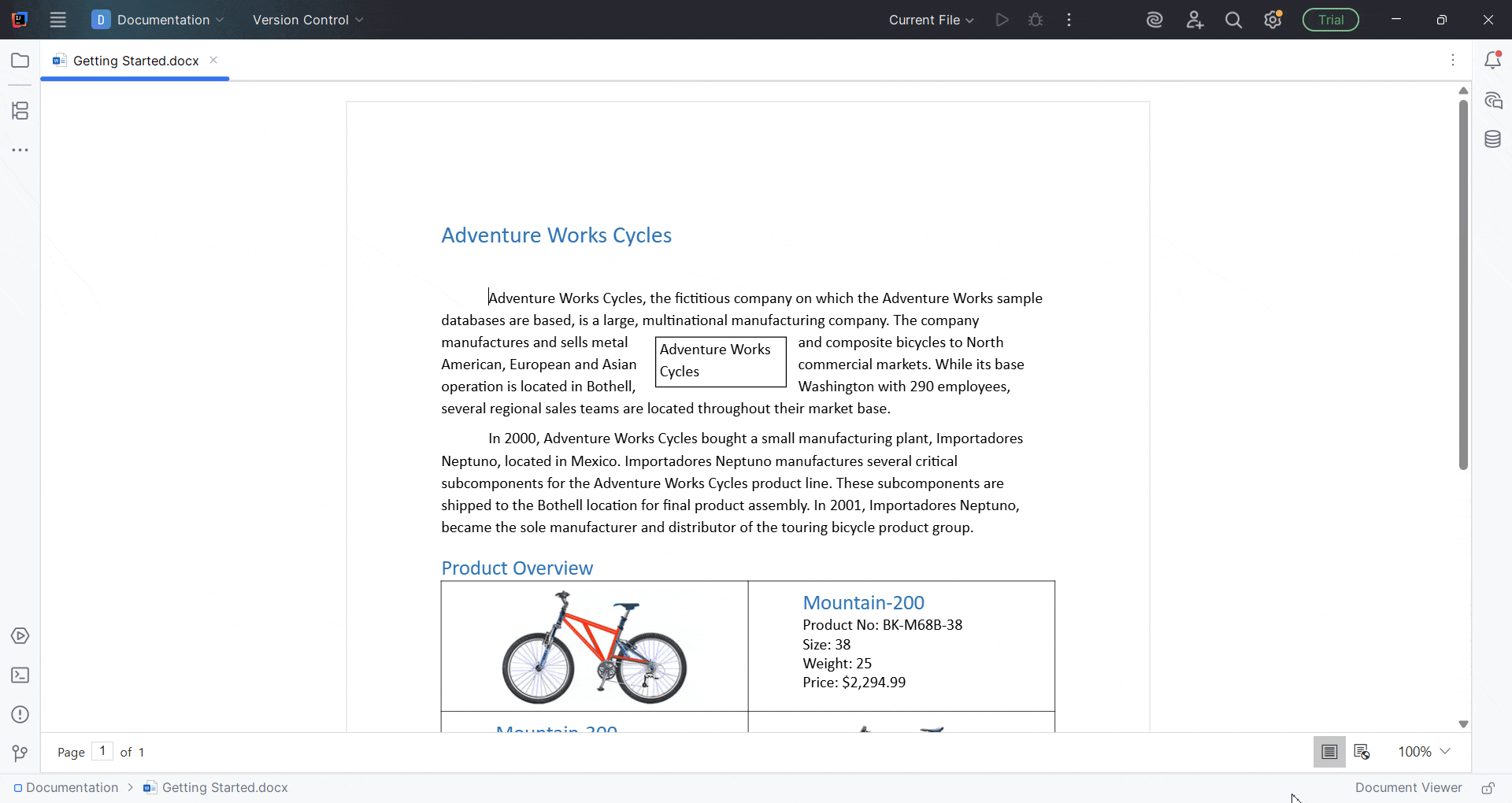
Task: Select the Getting Started.docx tab
Action: [135, 61]
